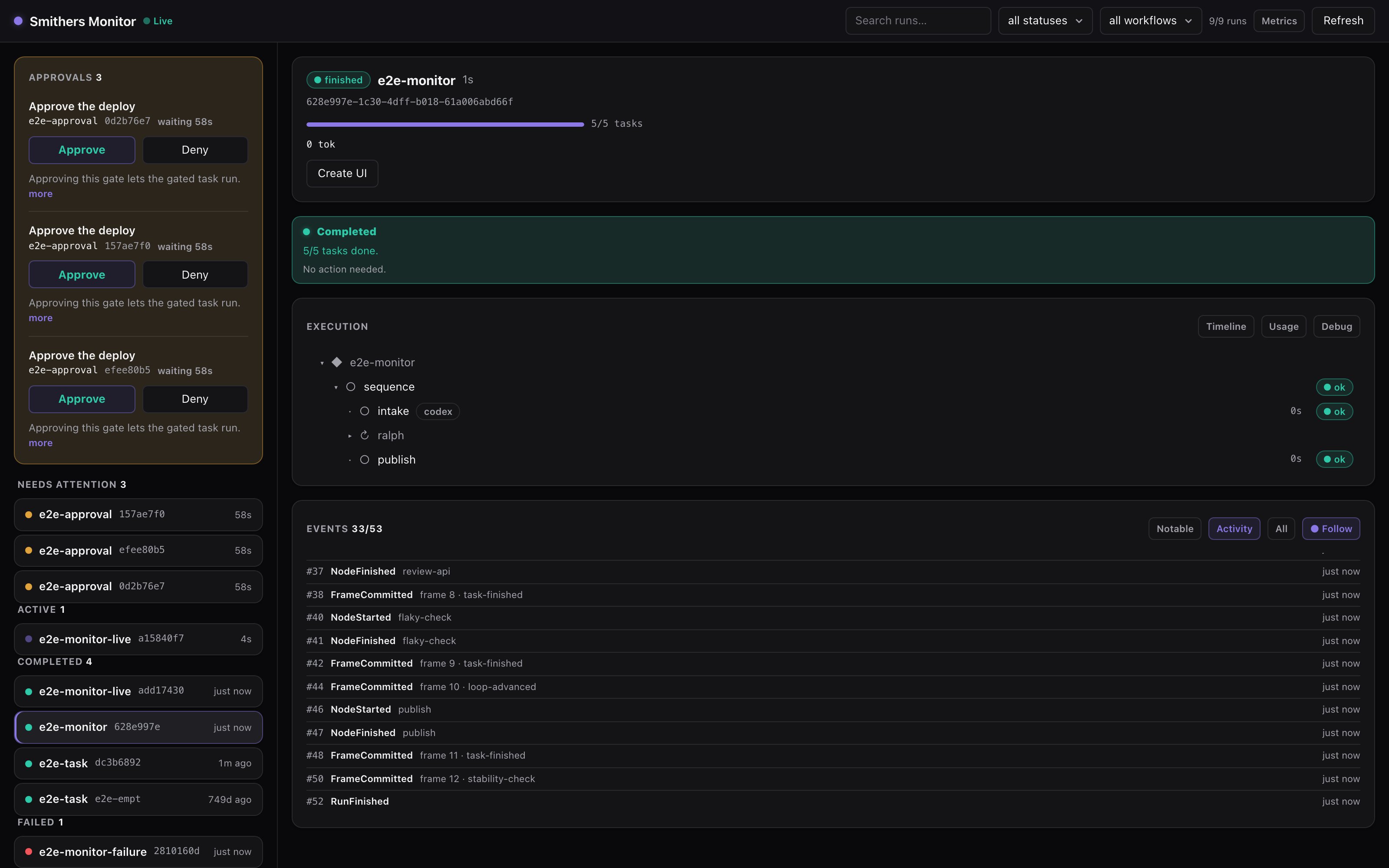Click the codex tag on intake
The height and width of the screenshot is (868, 1389).
point(438,411)
